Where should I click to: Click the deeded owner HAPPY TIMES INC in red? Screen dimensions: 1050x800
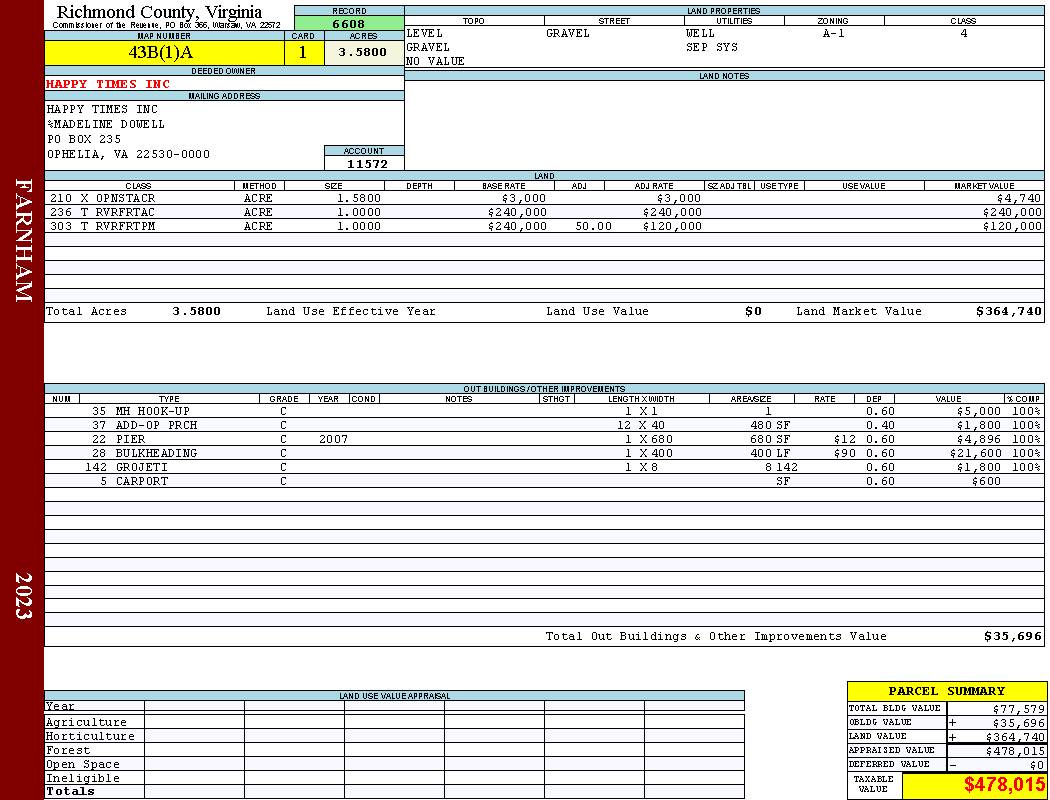(108, 84)
